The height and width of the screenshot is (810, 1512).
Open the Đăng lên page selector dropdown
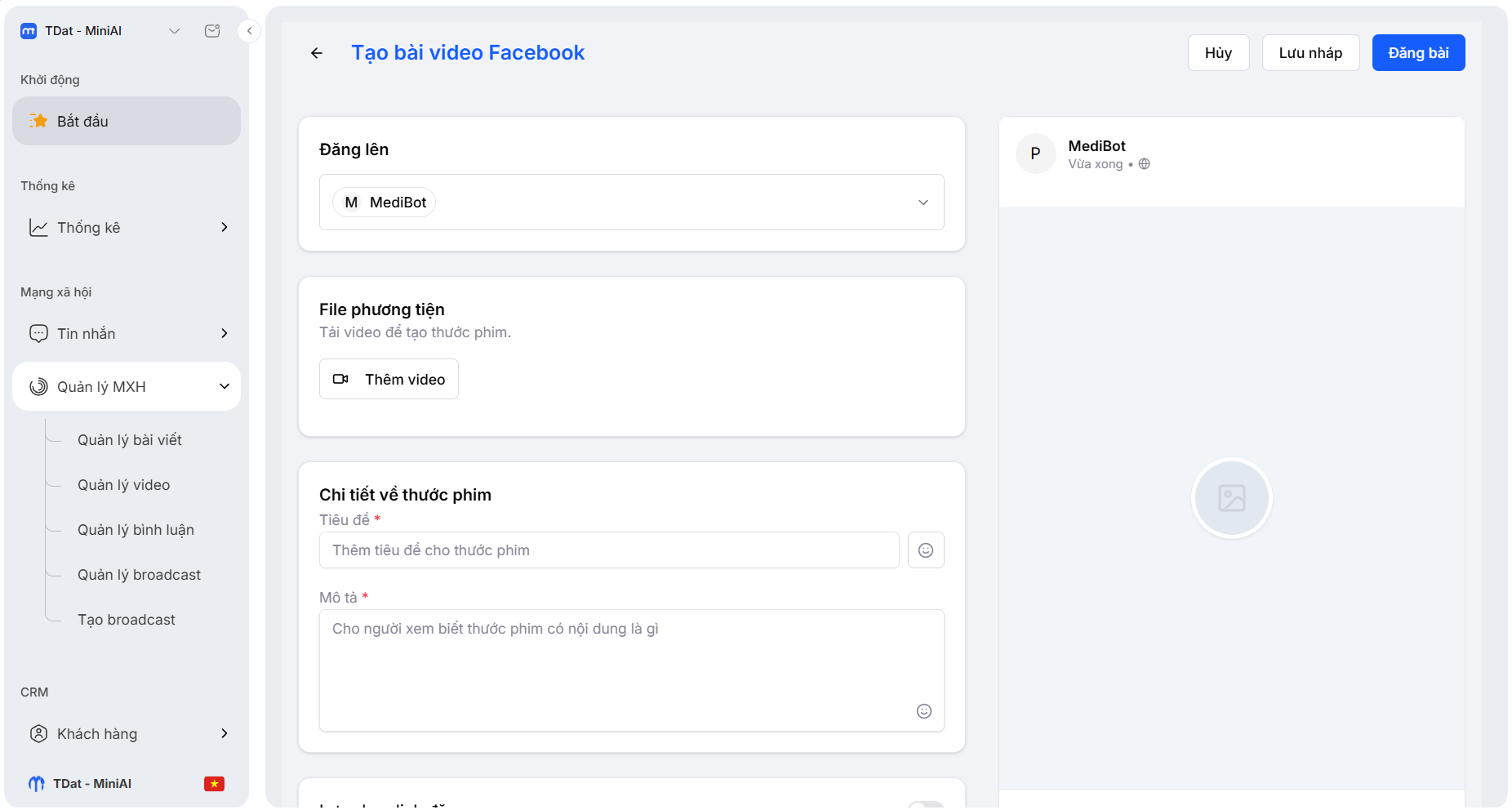pos(632,202)
